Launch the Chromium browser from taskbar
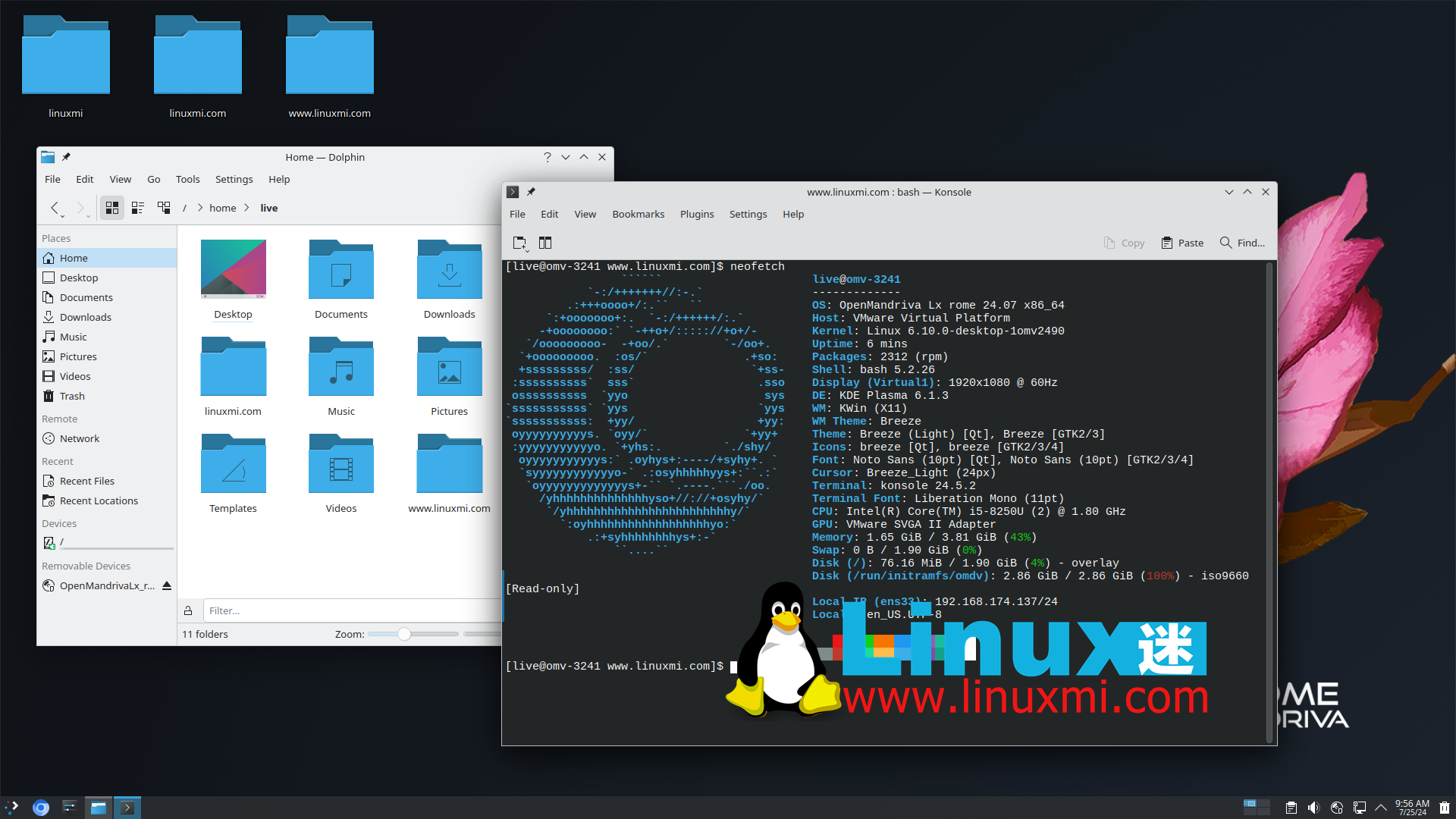Screen dimensions: 1456x819 [x=41, y=808]
